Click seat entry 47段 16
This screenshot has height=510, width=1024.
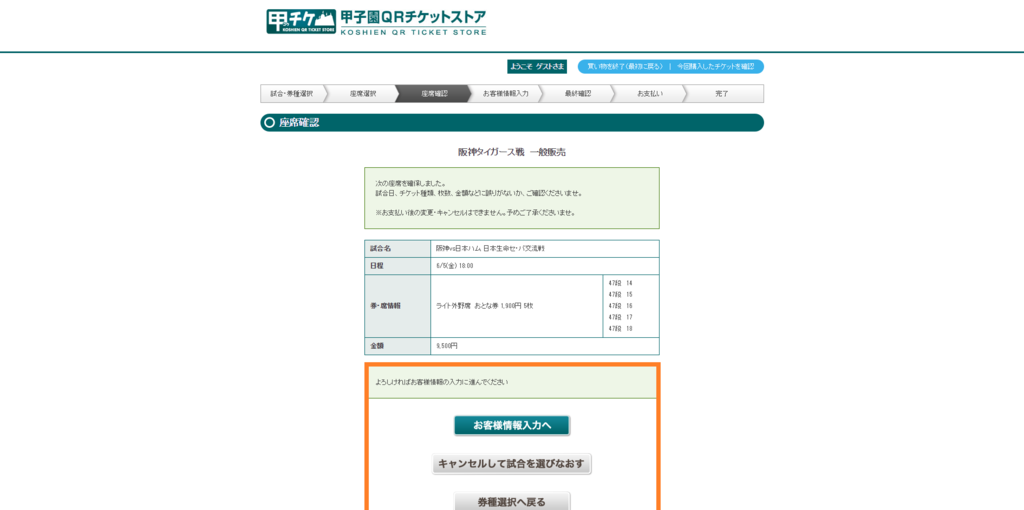click(620, 306)
